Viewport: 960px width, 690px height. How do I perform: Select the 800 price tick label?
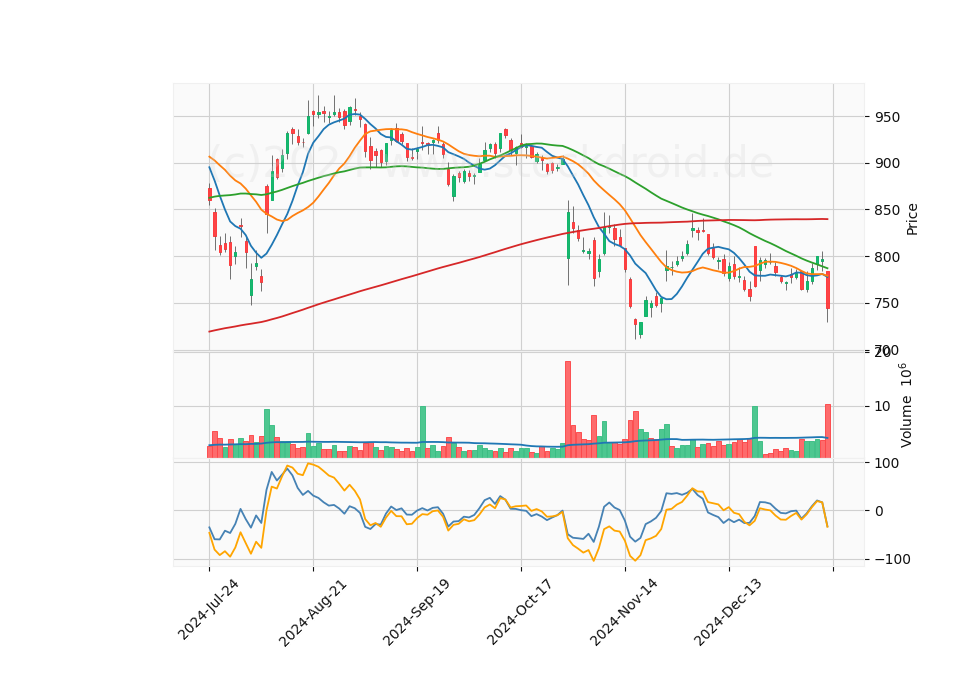coord(888,257)
